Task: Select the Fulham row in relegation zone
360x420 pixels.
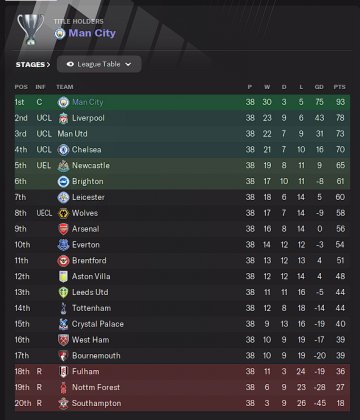Action: [182, 371]
